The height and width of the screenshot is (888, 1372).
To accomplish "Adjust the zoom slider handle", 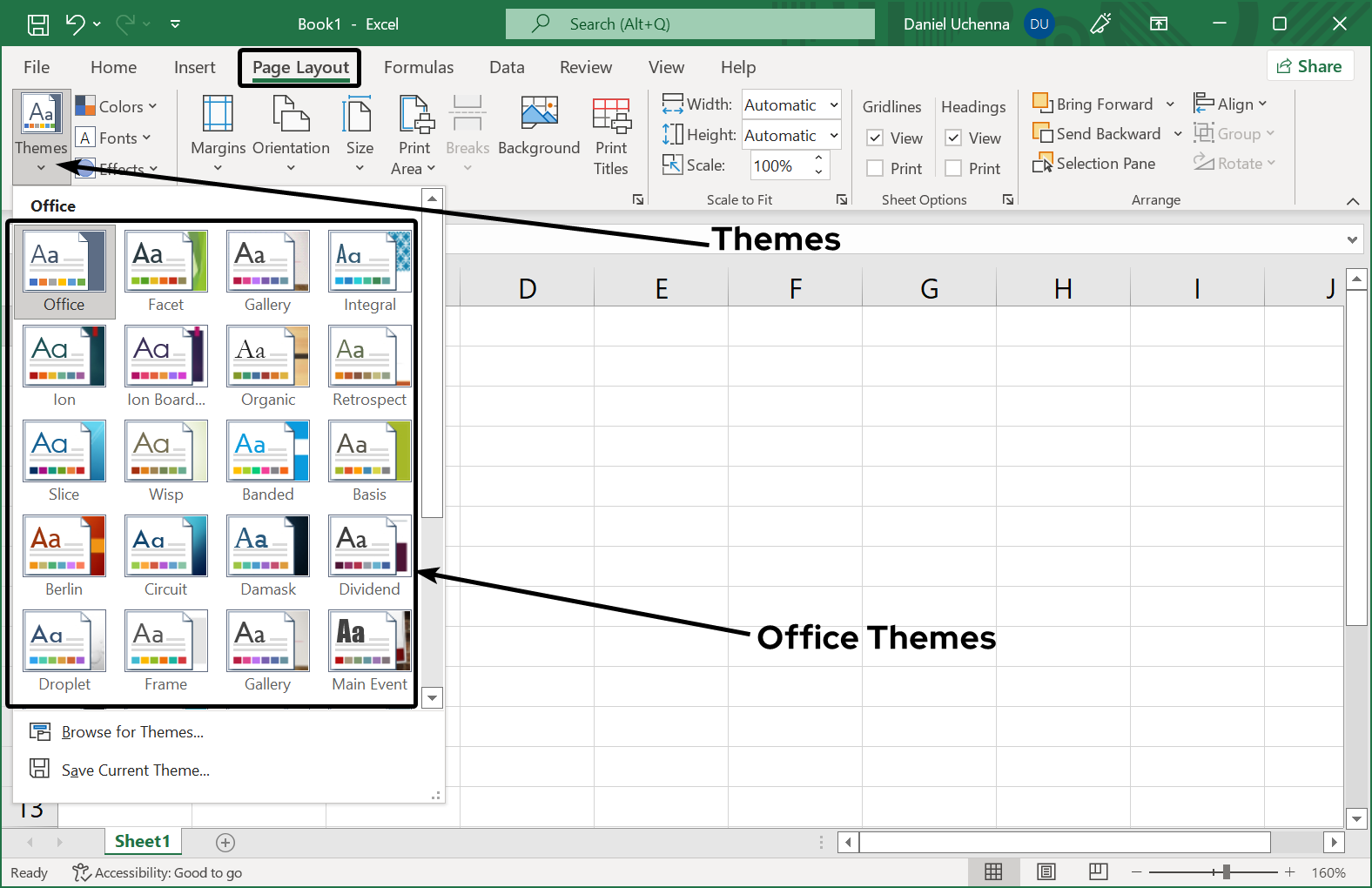I will [x=1226, y=871].
